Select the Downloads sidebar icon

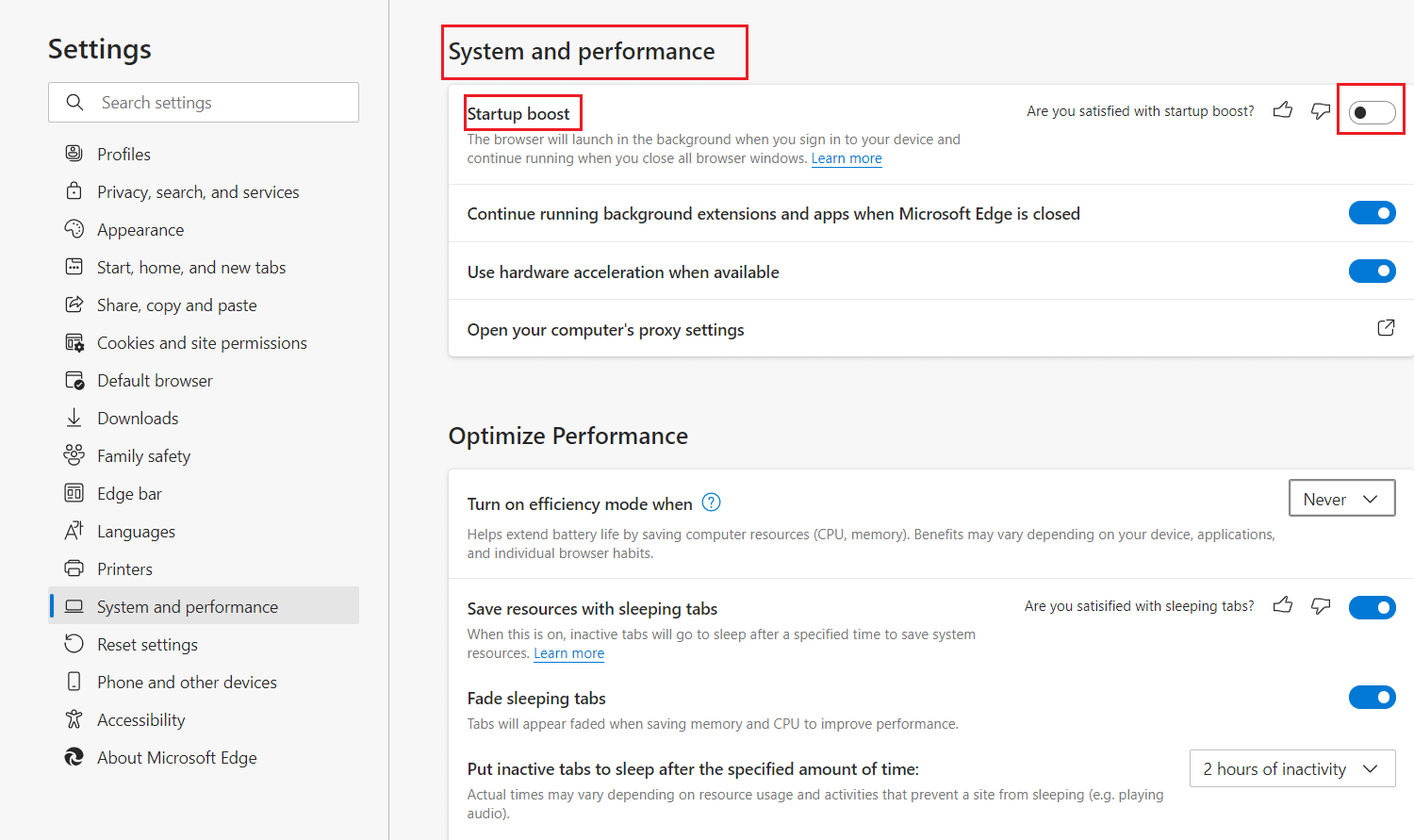point(74,418)
